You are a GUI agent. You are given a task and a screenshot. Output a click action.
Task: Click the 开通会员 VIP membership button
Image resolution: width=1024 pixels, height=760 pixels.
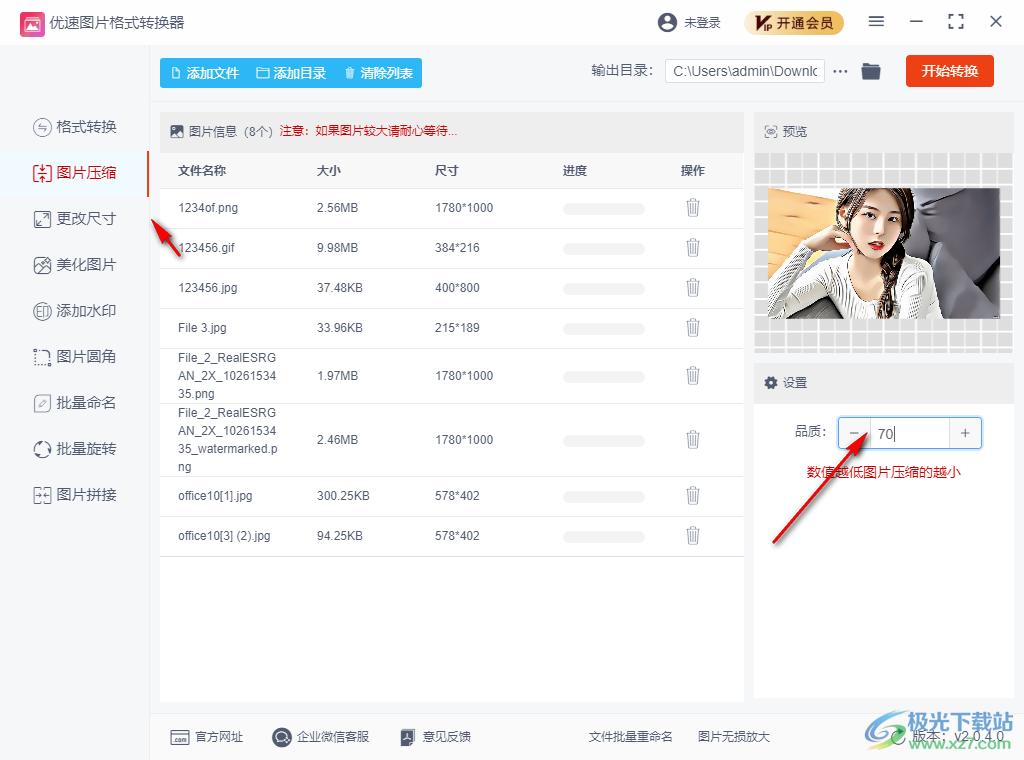click(793, 23)
